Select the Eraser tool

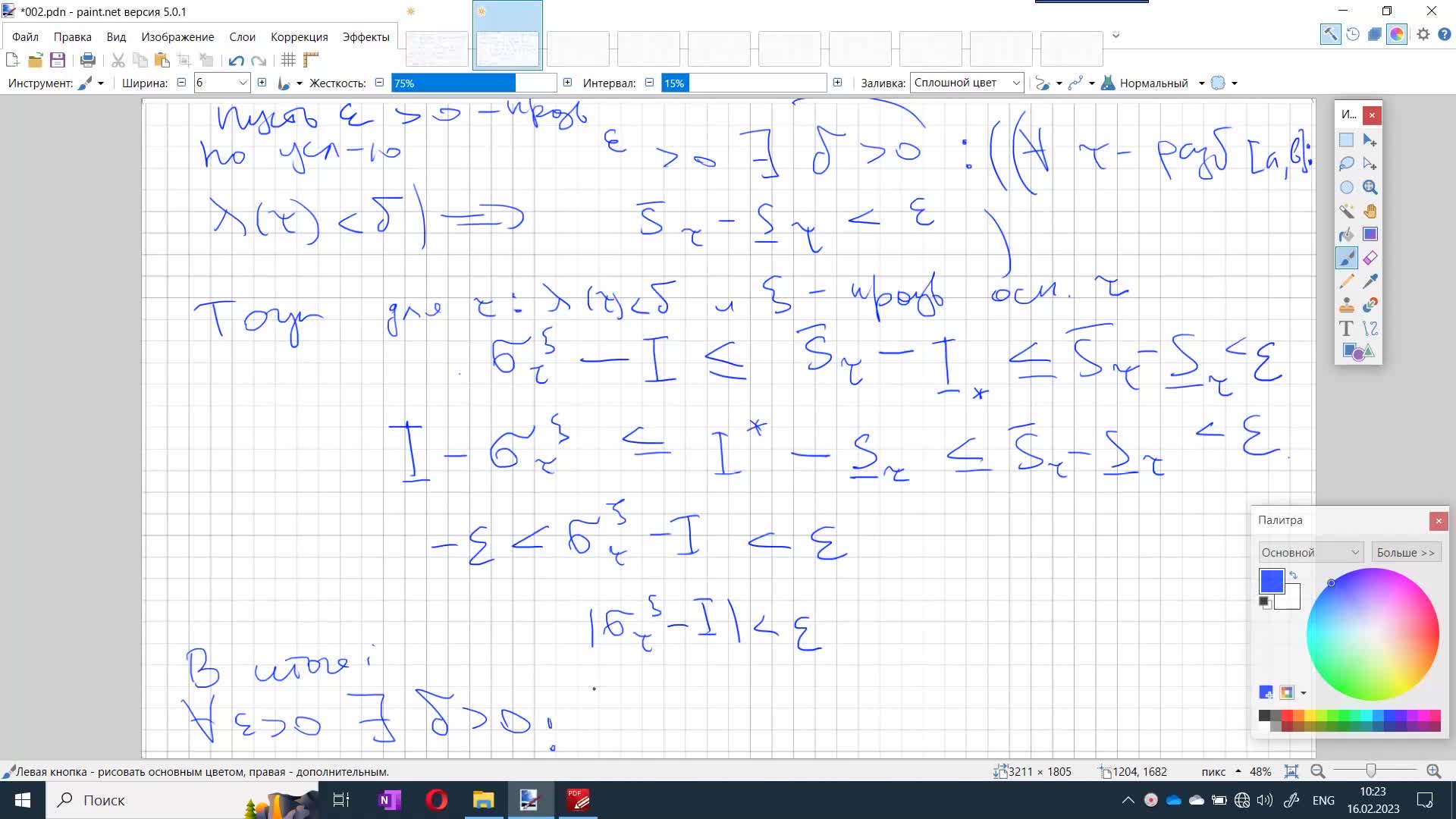(1370, 258)
